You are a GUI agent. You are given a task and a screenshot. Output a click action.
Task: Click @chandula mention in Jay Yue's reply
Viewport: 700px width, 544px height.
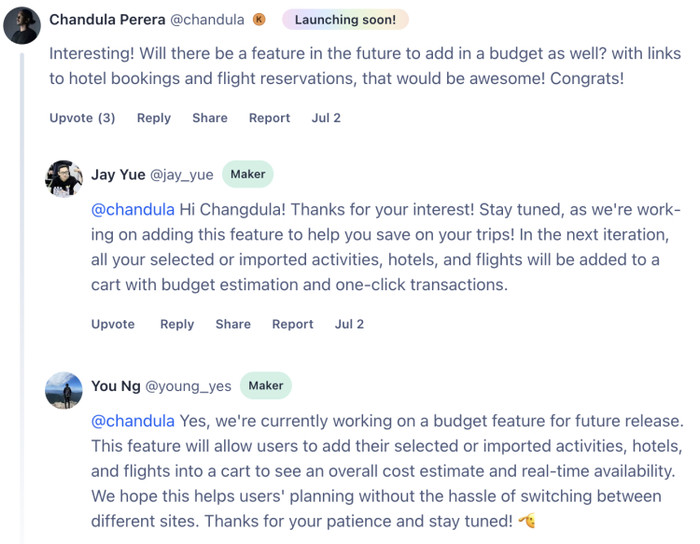(x=133, y=210)
